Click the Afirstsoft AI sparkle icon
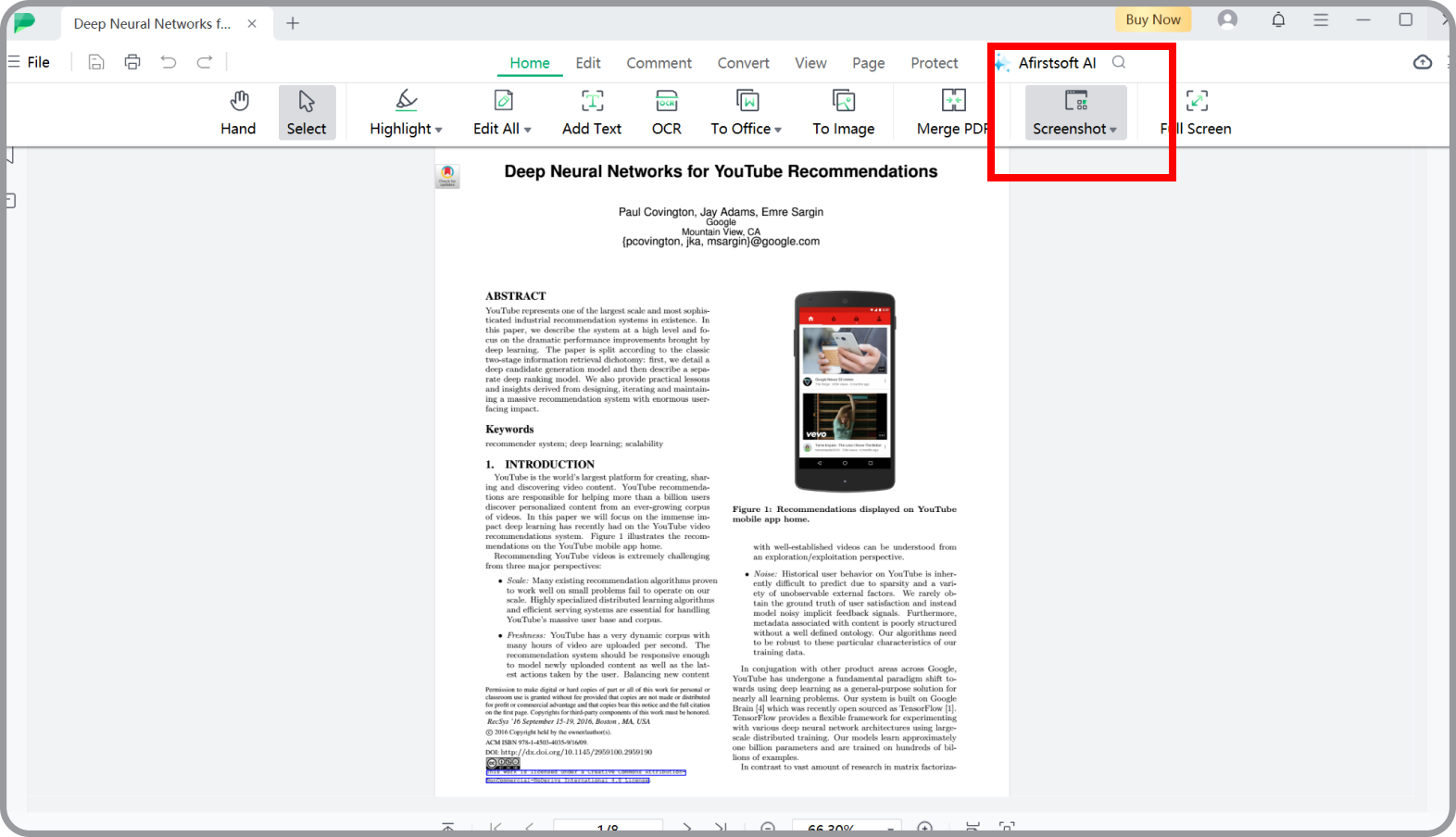This screenshot has width=1456, height=837. tap(1001, 63)
